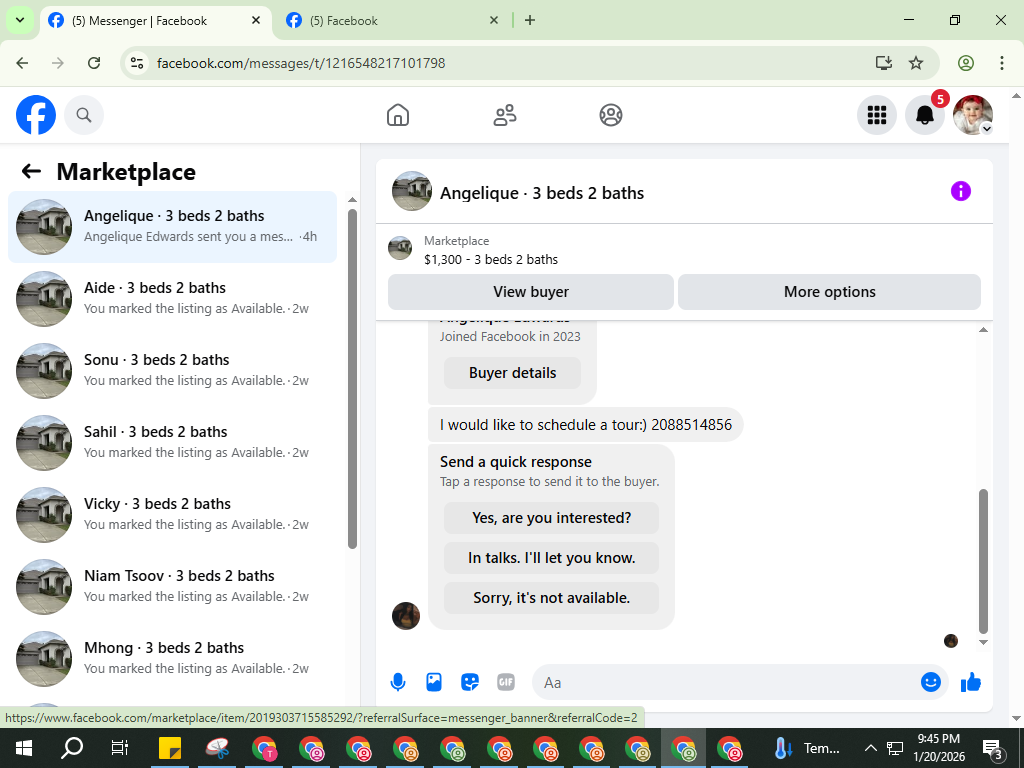Open Chrome three-dot menu
This screenshot has width=1024, height=768.
coord(1001,63)
